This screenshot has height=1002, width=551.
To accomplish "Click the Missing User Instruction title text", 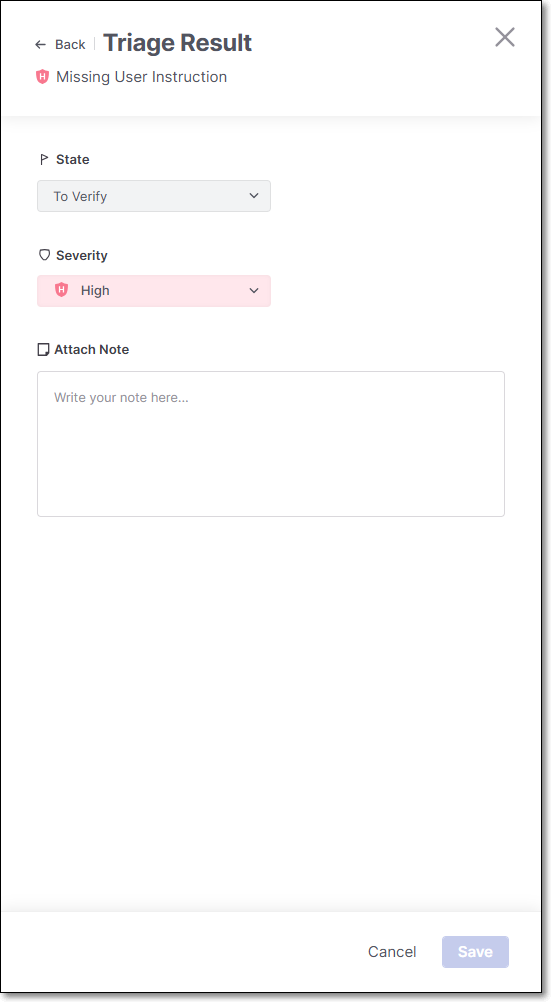I will [x=141, y=77].
